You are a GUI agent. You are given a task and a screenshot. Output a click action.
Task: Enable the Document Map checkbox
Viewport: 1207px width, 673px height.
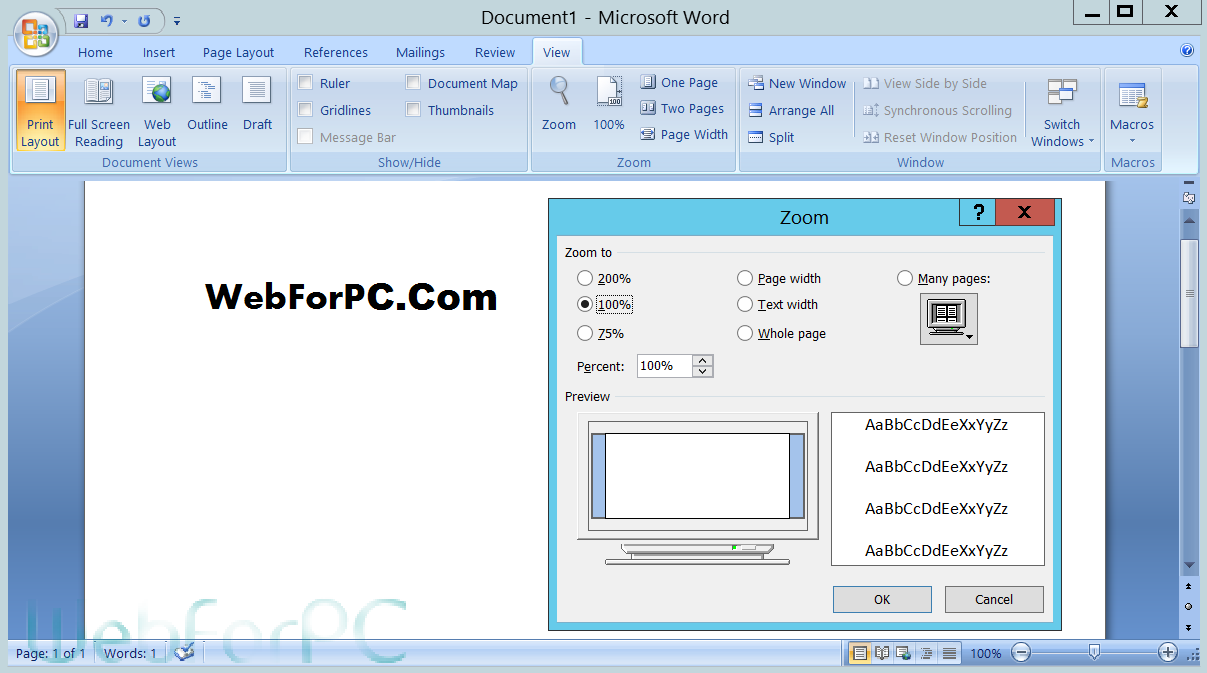pyautogui.click(x=413, y=83)
